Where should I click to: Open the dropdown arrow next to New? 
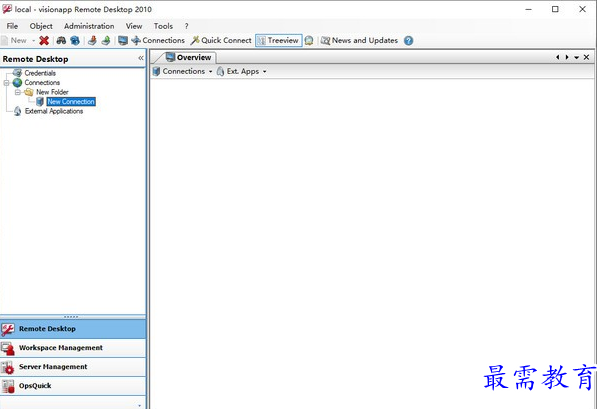tap(34, 41)
